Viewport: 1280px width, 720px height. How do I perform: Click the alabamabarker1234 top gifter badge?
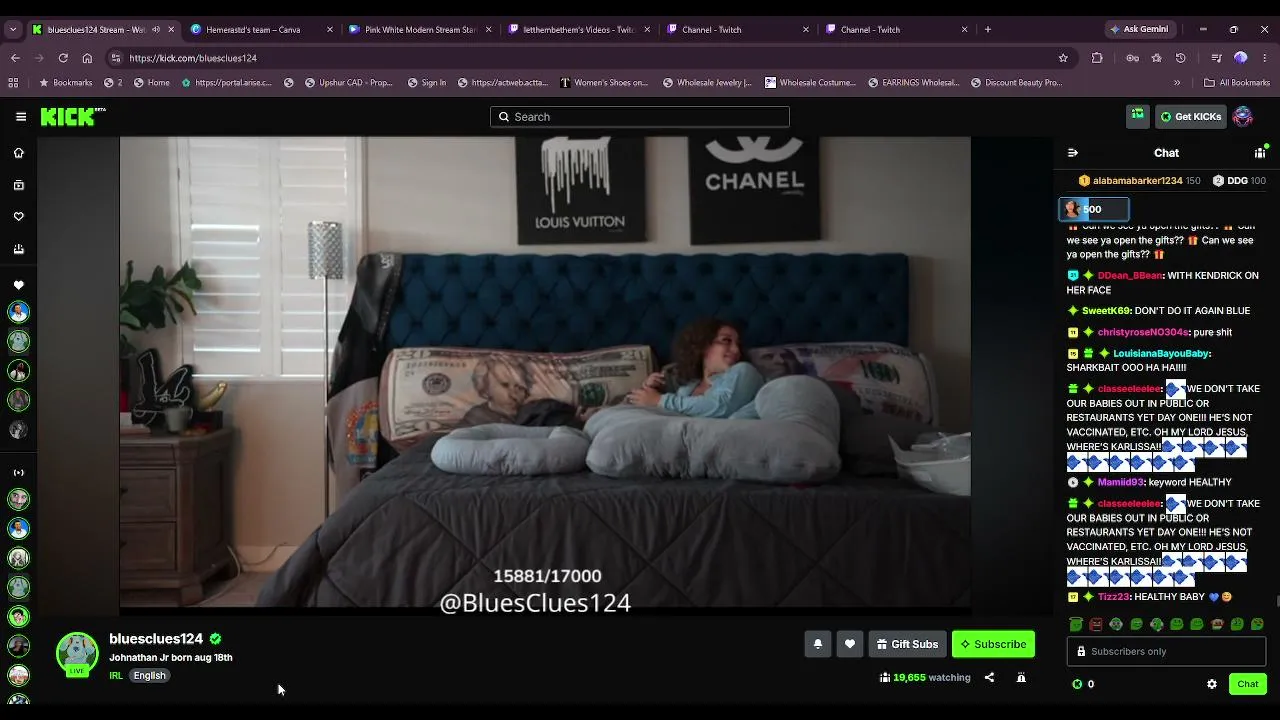coord(1138,181)
